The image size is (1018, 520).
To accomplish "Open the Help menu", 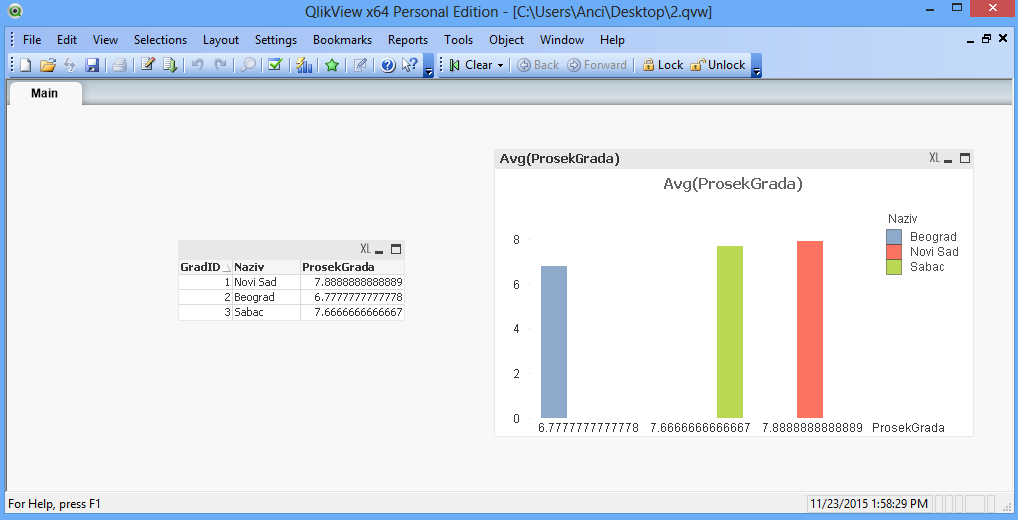I will tap(612, 40).
